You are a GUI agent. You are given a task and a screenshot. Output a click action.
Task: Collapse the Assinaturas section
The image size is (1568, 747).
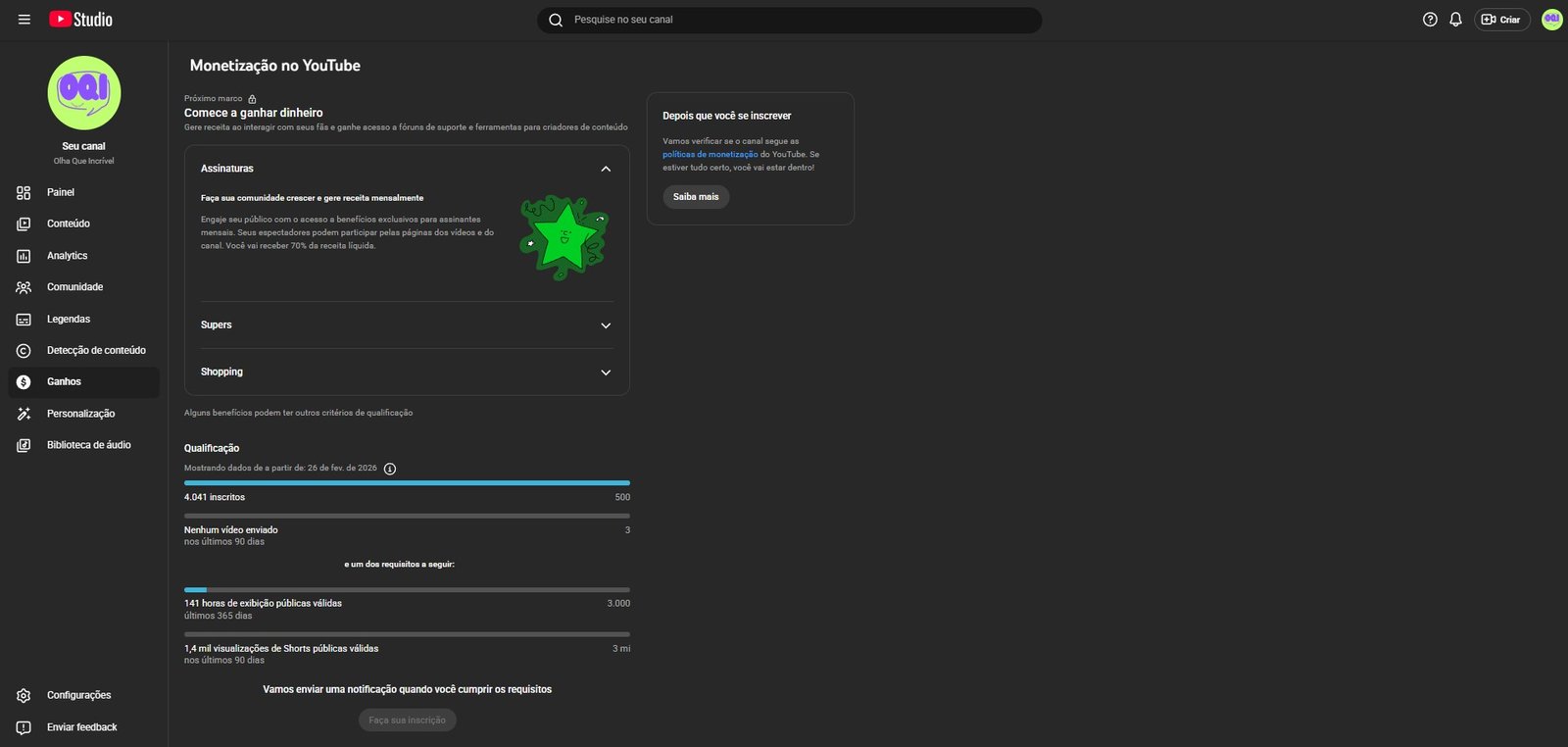606,169
